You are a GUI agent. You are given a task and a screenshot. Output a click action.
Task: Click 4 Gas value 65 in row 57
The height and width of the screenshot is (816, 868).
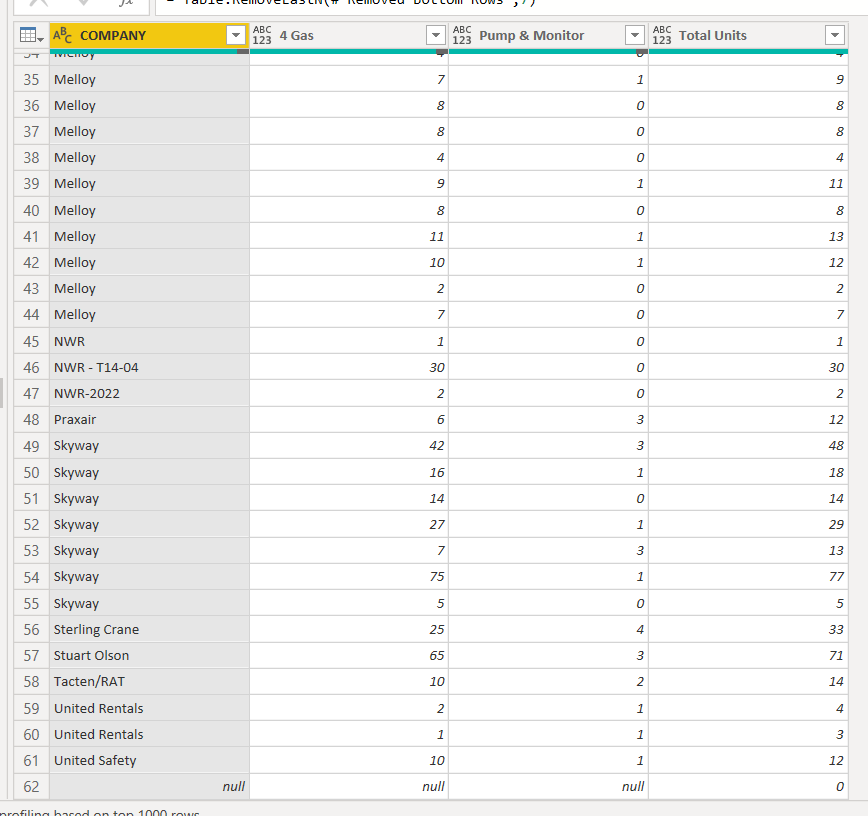tap(349, 655)
